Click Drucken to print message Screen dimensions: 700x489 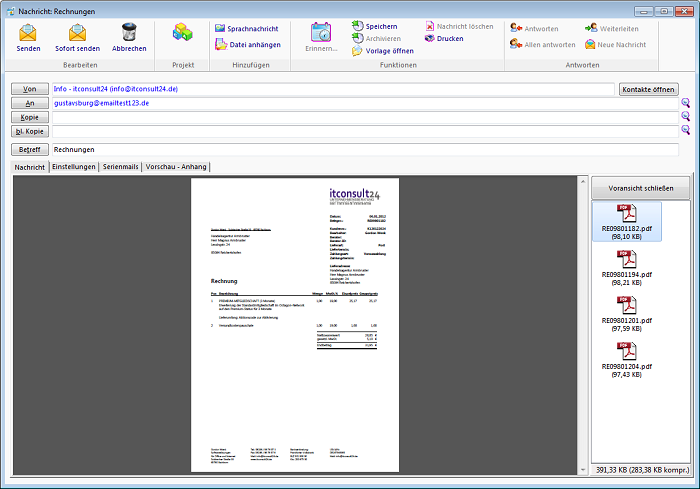(444, 38)
